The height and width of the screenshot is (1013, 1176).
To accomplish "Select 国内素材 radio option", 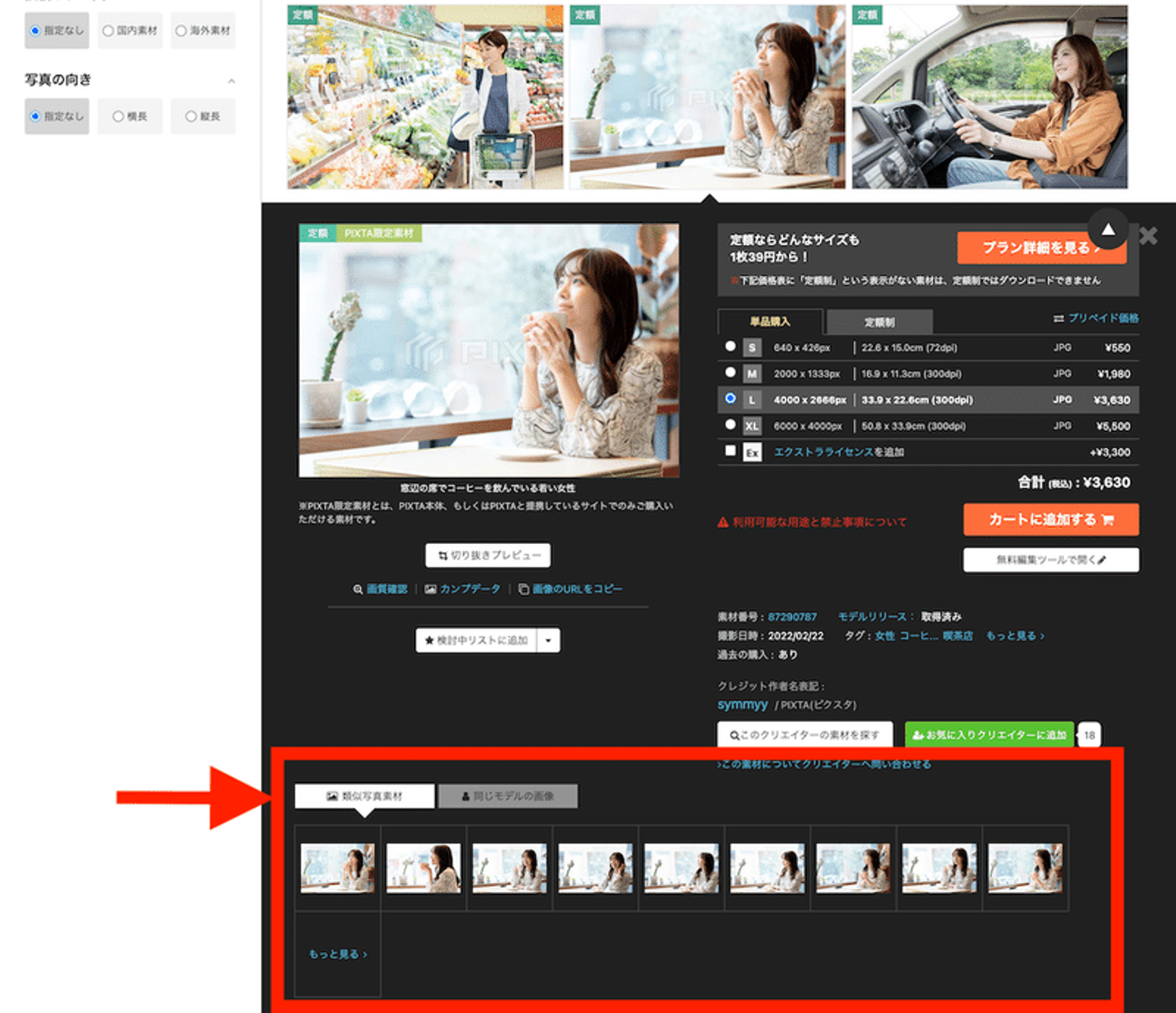I will (x=131, y=30).
